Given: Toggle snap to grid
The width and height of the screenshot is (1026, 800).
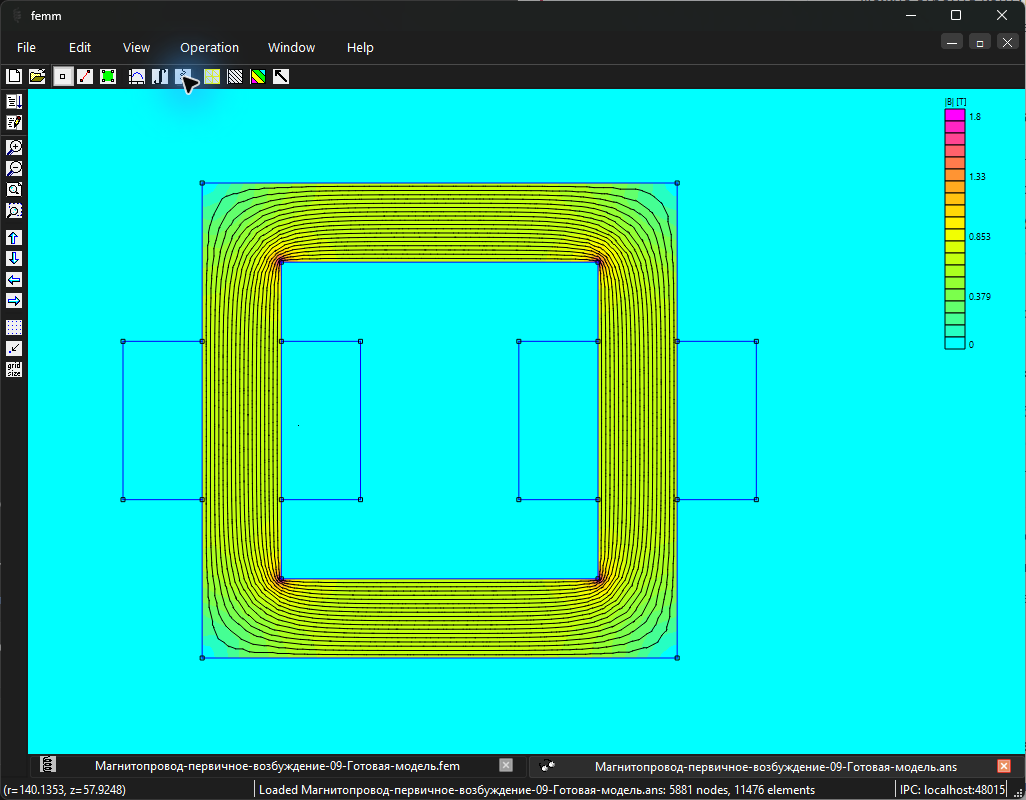Looking at the screenshot, I should [14, 348].
